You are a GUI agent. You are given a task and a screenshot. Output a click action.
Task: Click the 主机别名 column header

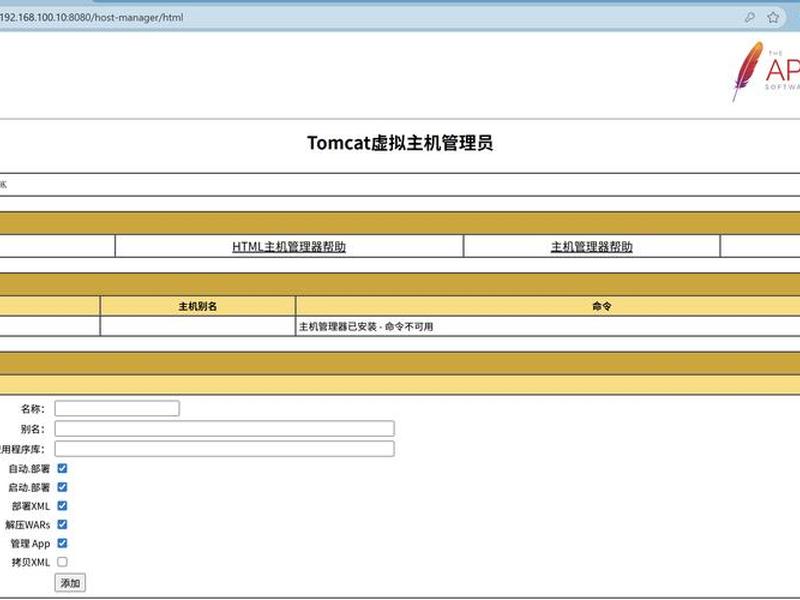point(198,306)
